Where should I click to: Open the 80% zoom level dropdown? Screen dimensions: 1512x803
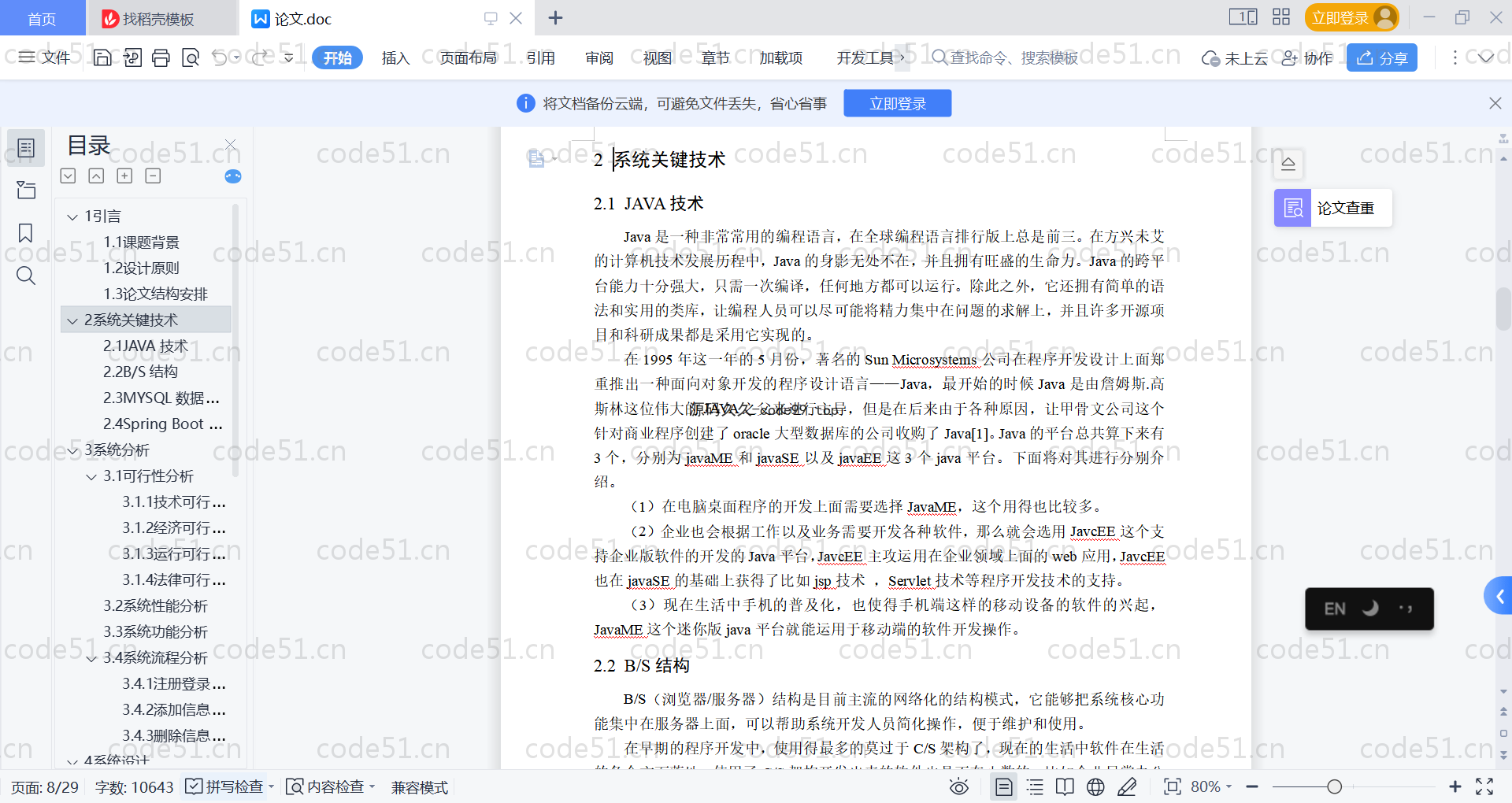click(1211, 786)
